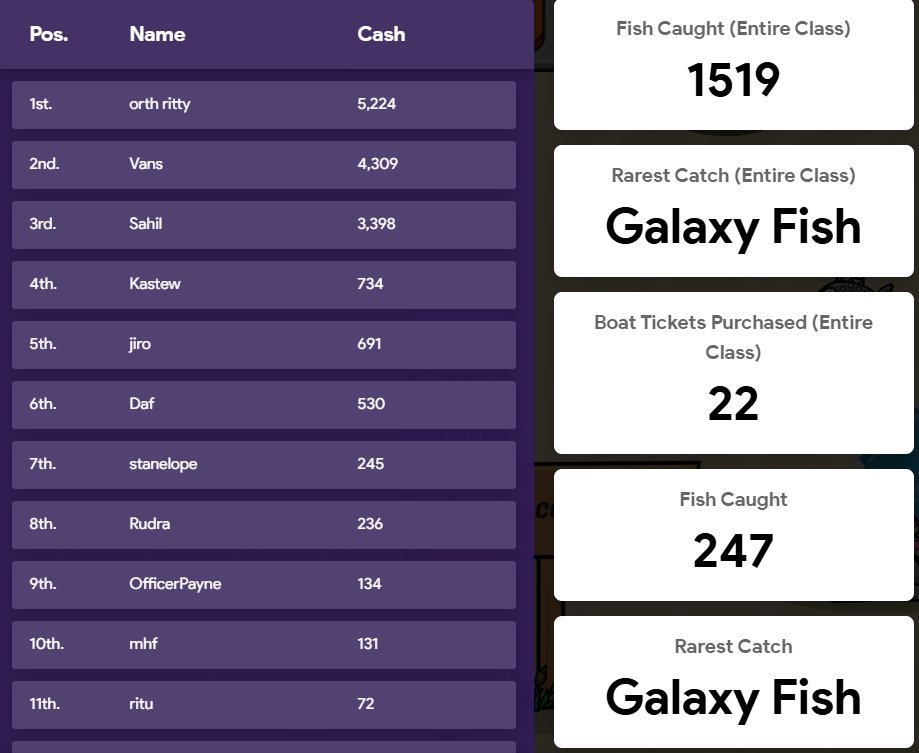Click the Vans leaderboard row
Screen dimensions: 919x753
264,165
